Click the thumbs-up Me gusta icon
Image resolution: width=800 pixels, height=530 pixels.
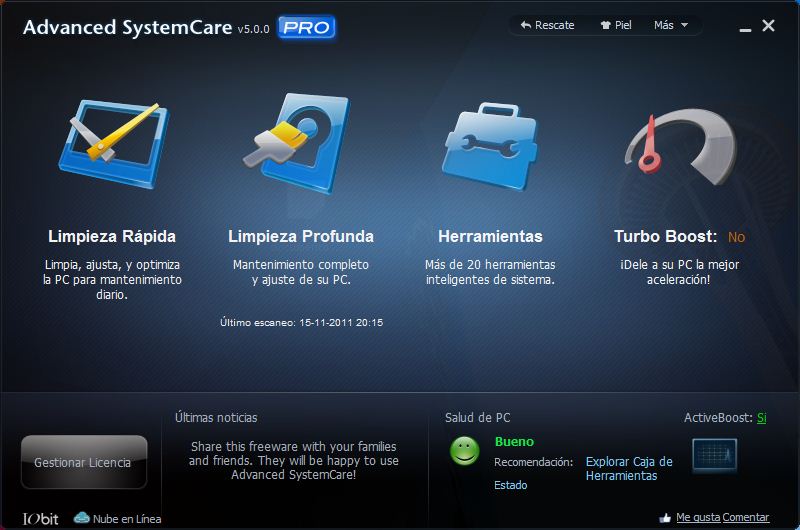[665, 518]
